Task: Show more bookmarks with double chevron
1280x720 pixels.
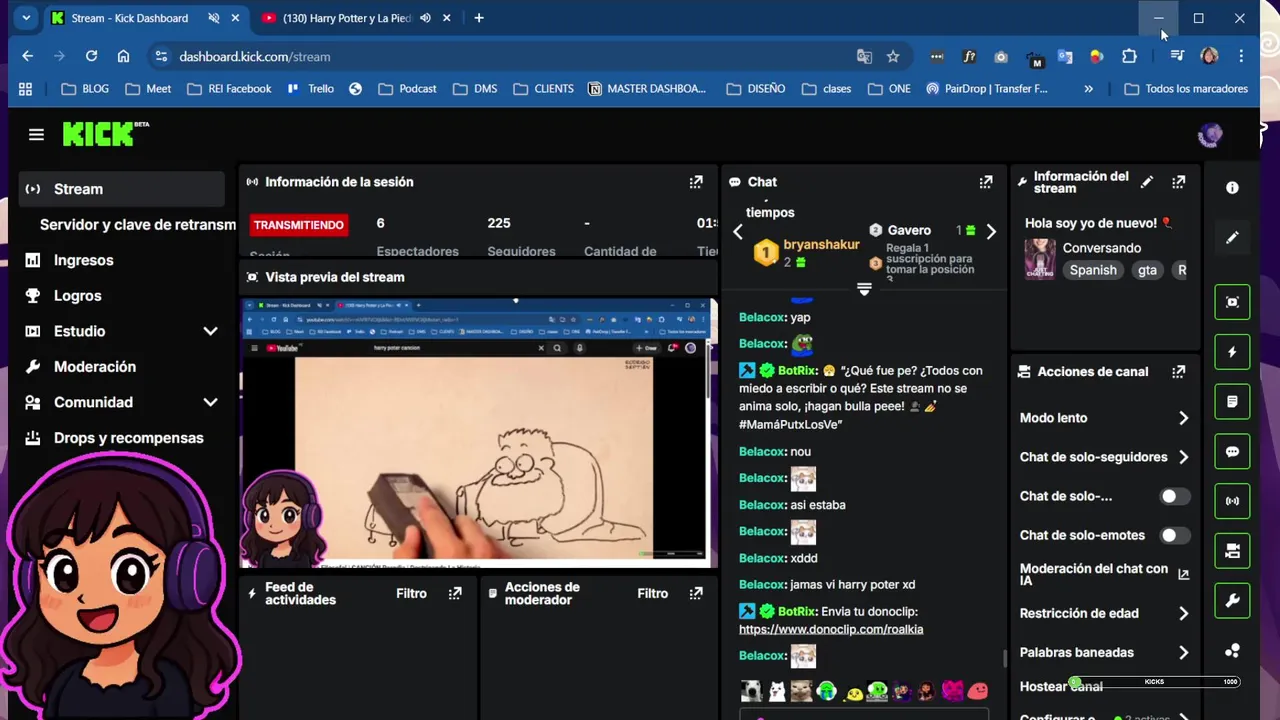Action: point(1088,89)
